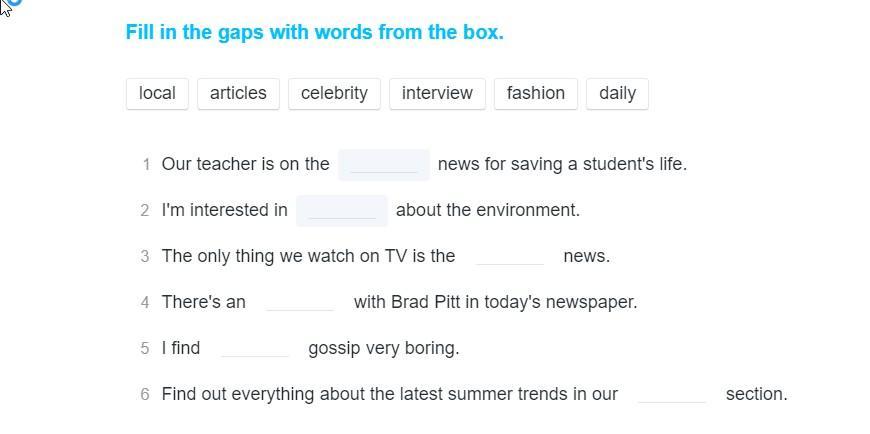Click the number 6 sentence label
Screen dimensions: 870x434
pyautogui.click(x=146, y=394)
